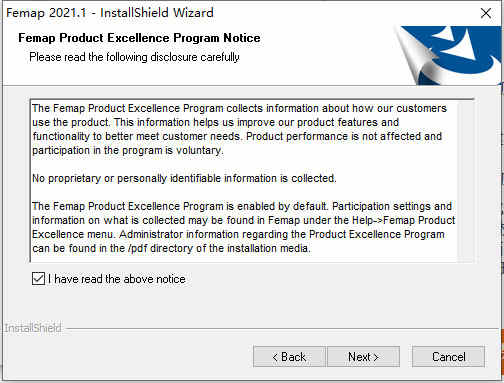Click the 'No proprietary or personally identifiable information' line

pyautogui.click(x=184, y=178)
